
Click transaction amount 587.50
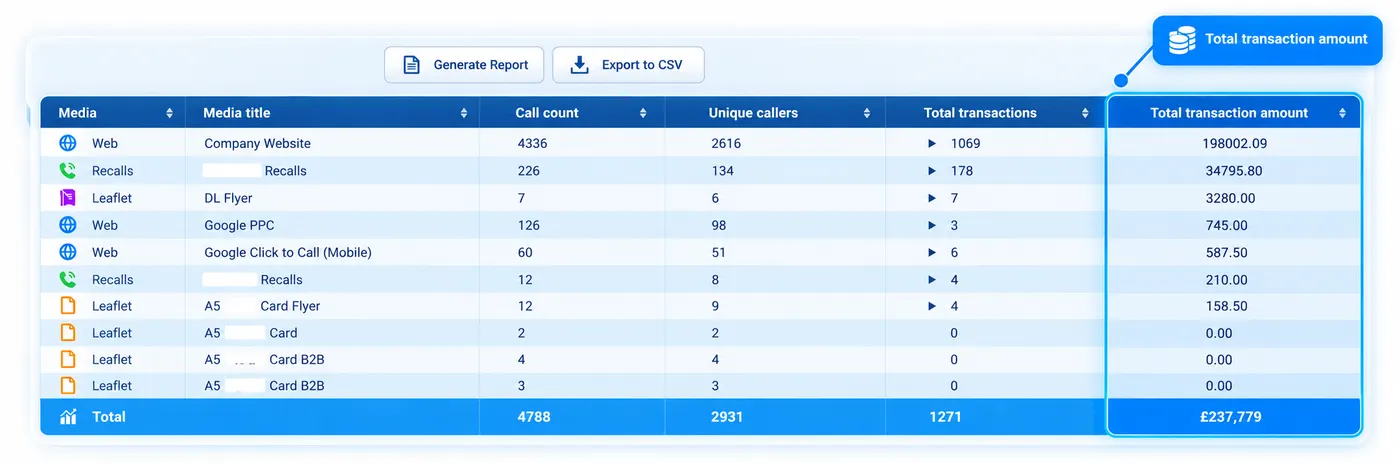coord(1227,253)
